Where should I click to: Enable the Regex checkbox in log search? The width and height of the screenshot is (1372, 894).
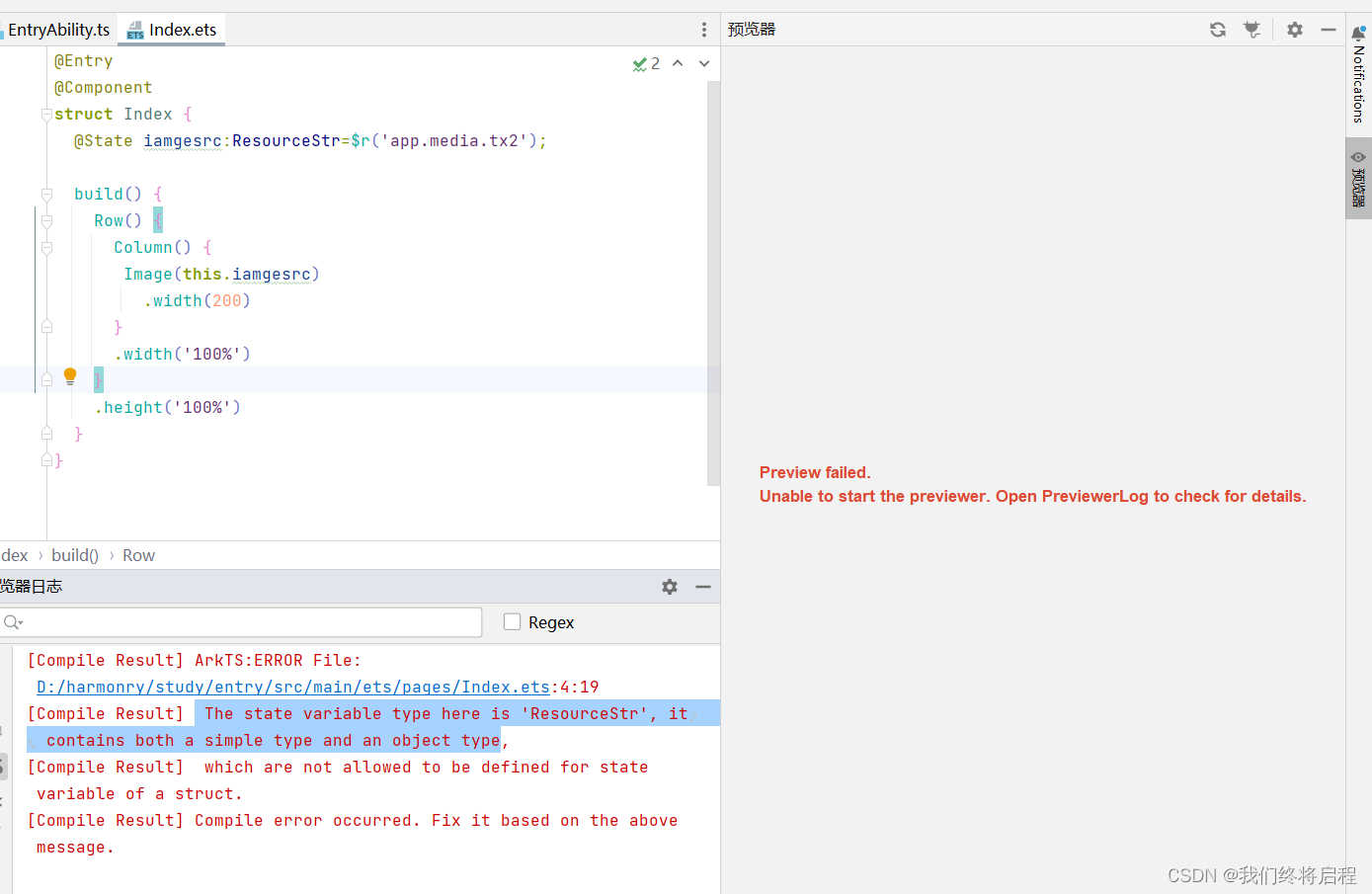pos(512,621)
